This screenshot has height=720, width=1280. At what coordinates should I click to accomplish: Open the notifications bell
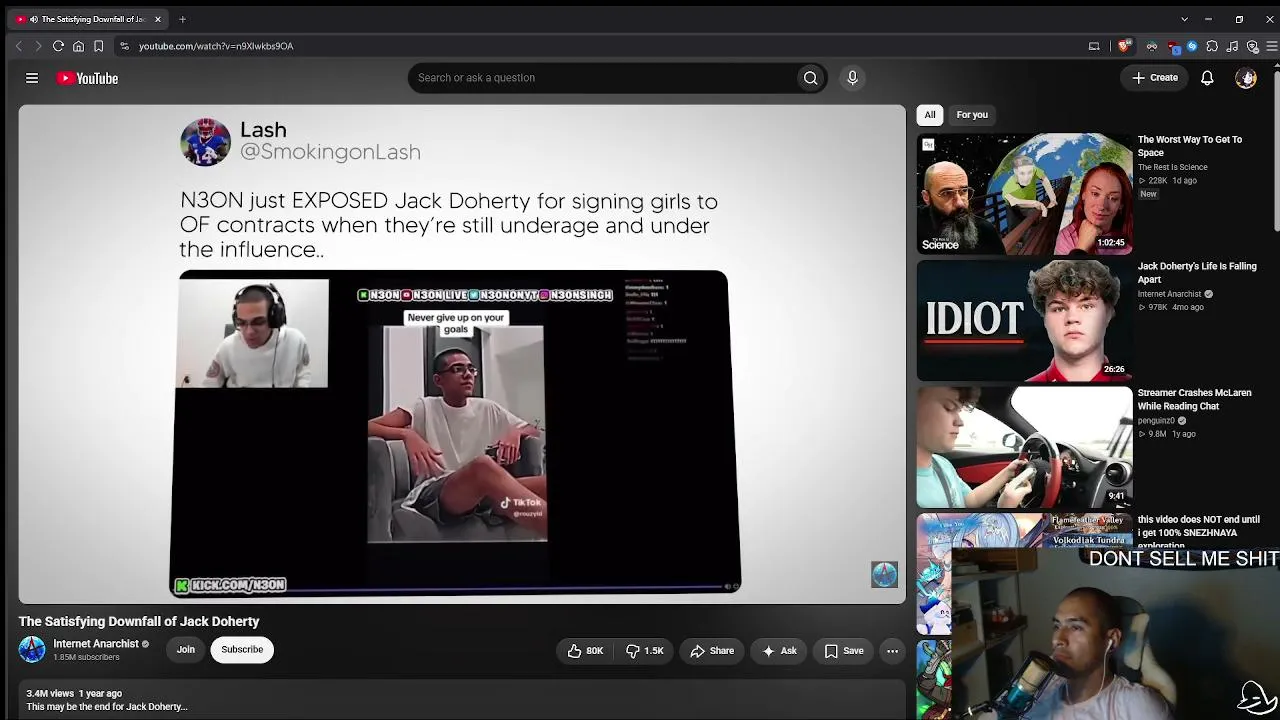coord(1207,78)
